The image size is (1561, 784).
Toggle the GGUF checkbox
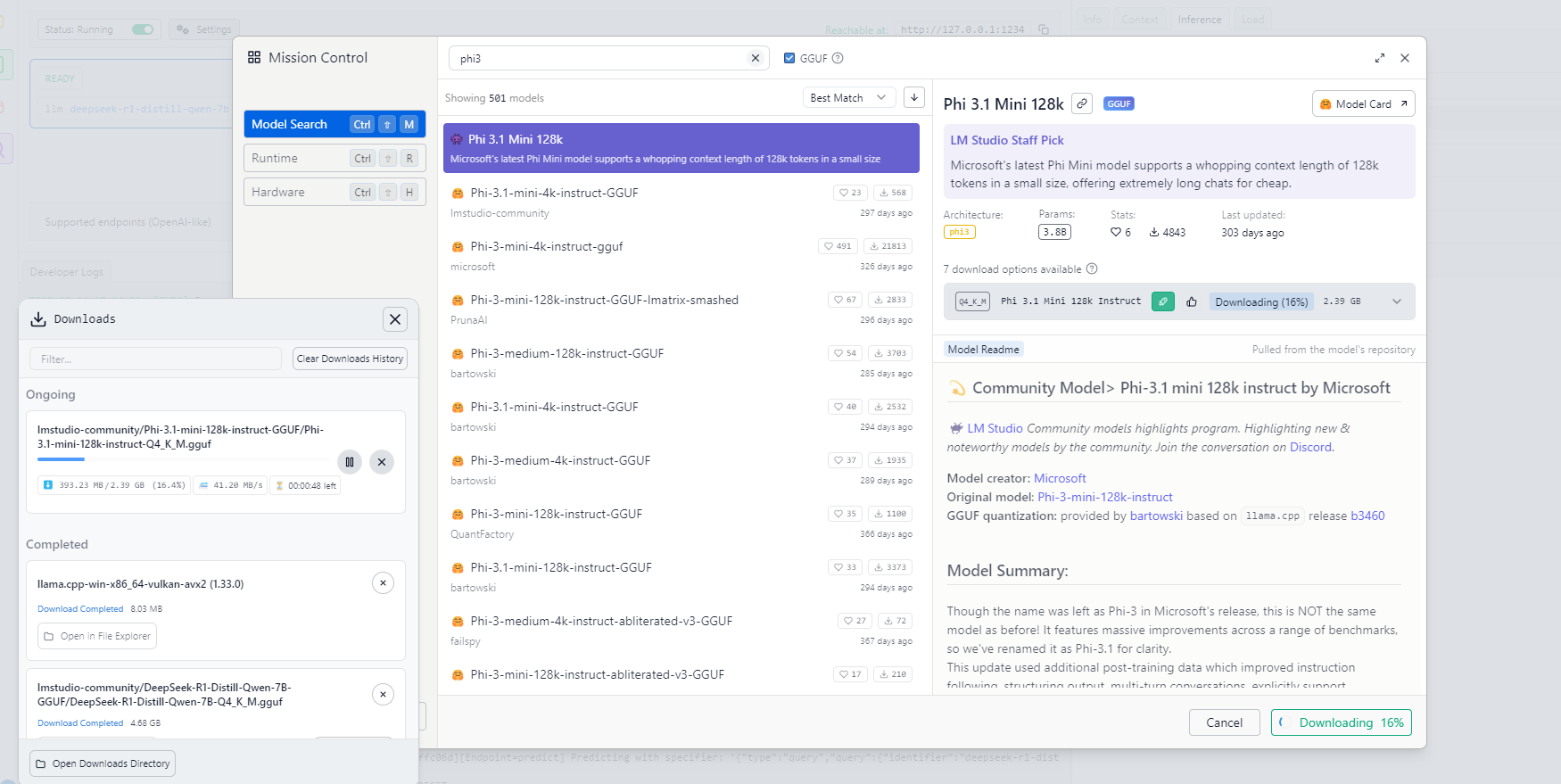[789, 58]
